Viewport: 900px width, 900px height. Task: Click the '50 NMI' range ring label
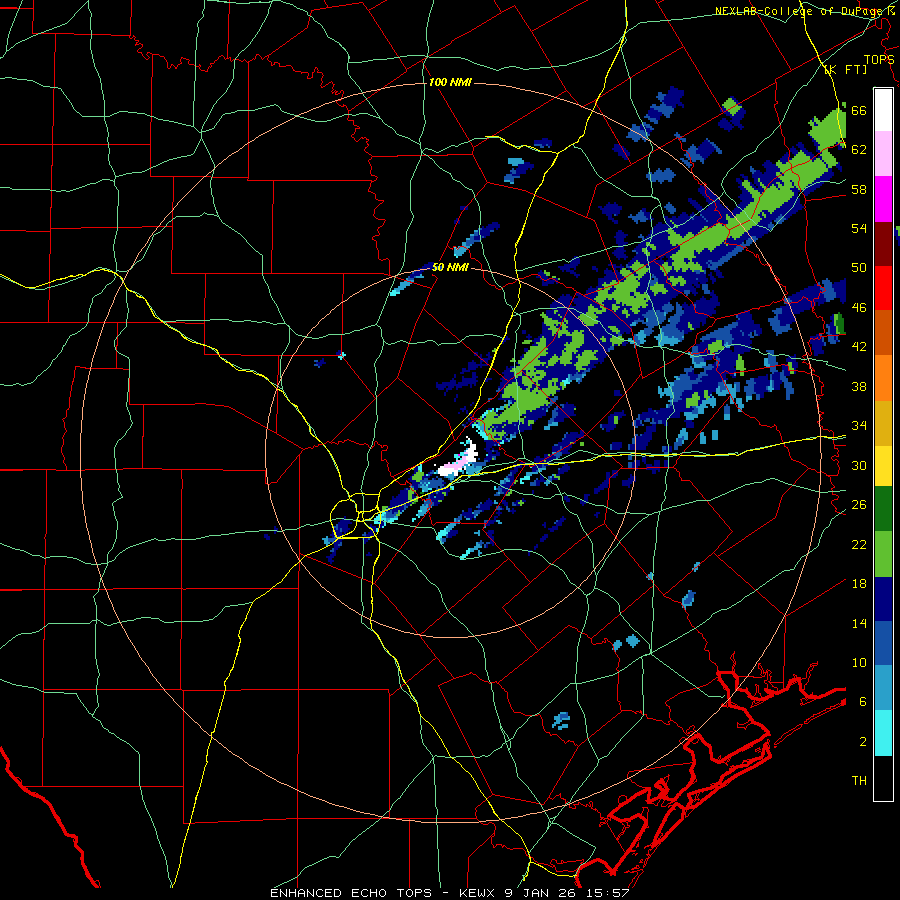pyautogui.click(x=450, y=267)
